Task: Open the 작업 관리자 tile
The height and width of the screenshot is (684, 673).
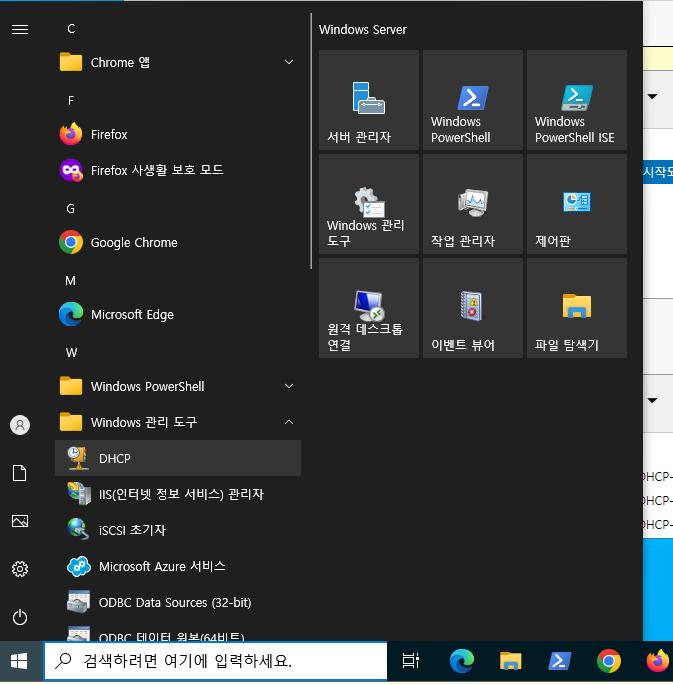Action: pyautogui.click(x=473, y=204)
